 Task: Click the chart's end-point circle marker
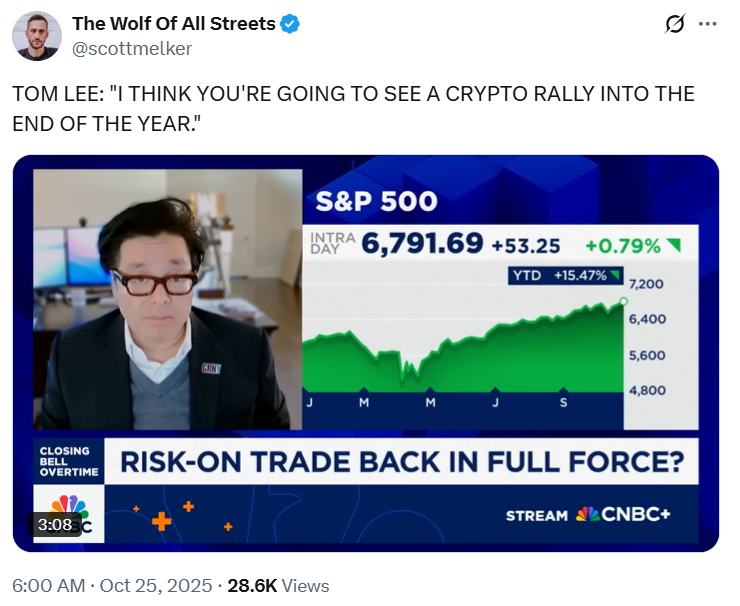624,300
